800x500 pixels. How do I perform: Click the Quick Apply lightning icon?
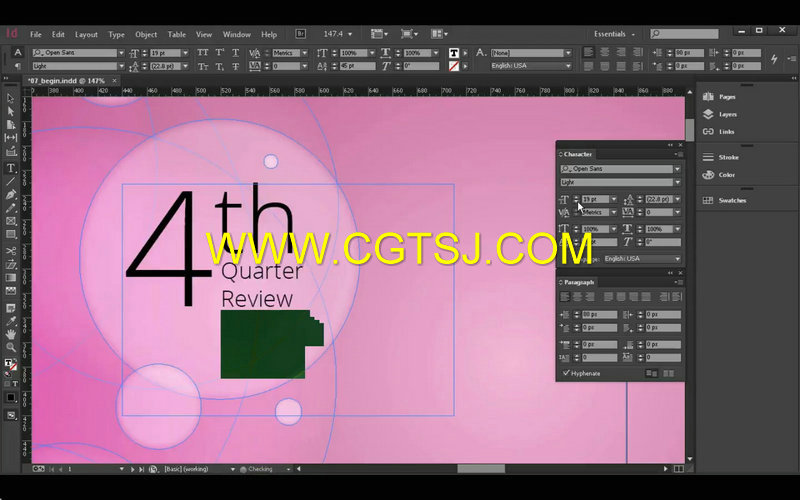pyautogui.click(x=774, y=59)
